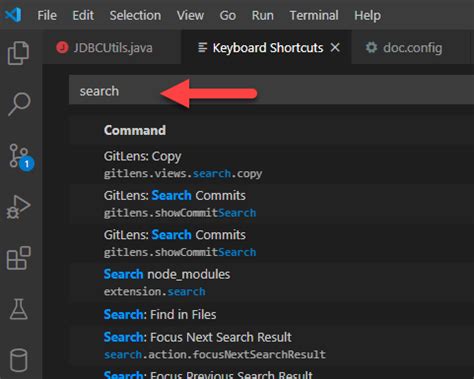
Task: Switch to the JDBCUtils.java tab
Action: [x=112, y=48]
